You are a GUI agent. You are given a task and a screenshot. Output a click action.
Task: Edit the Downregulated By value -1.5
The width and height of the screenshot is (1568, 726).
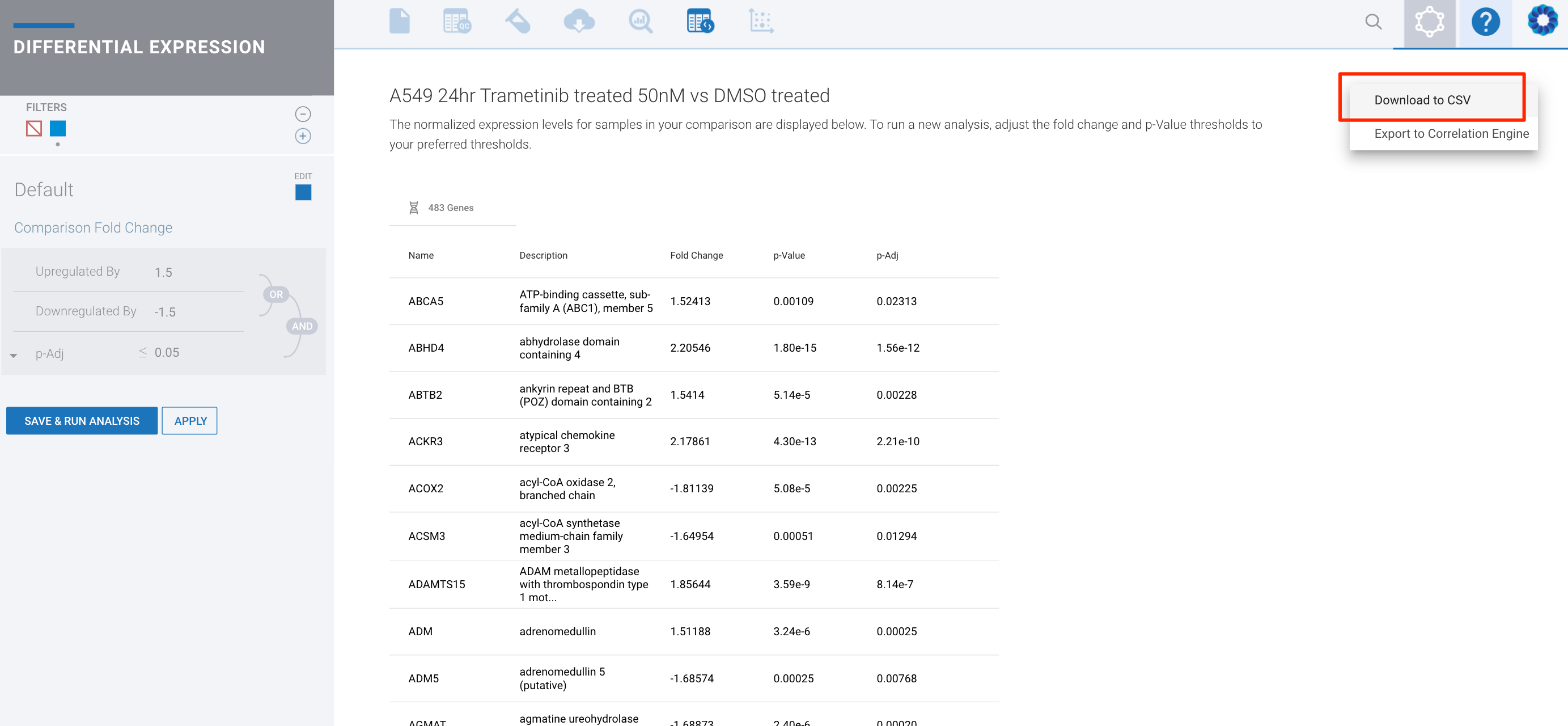(x=165, y=312)
